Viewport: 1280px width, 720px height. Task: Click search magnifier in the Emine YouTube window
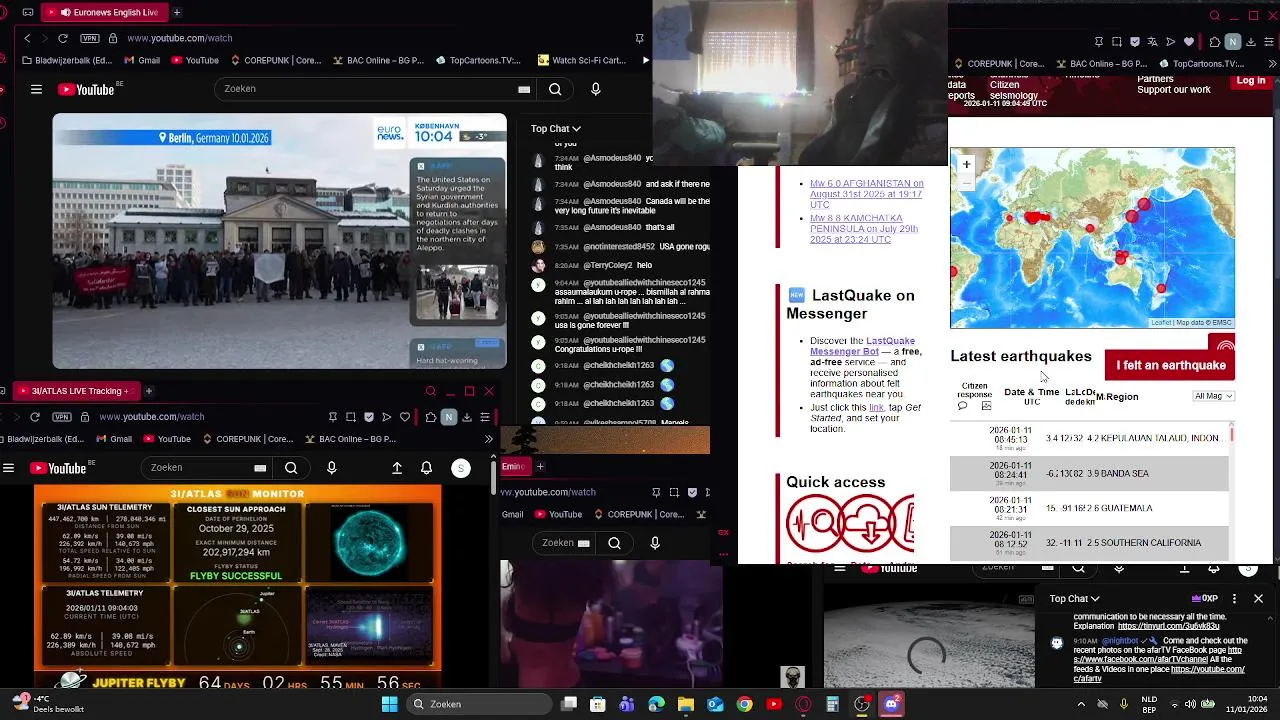coord(614,543)
